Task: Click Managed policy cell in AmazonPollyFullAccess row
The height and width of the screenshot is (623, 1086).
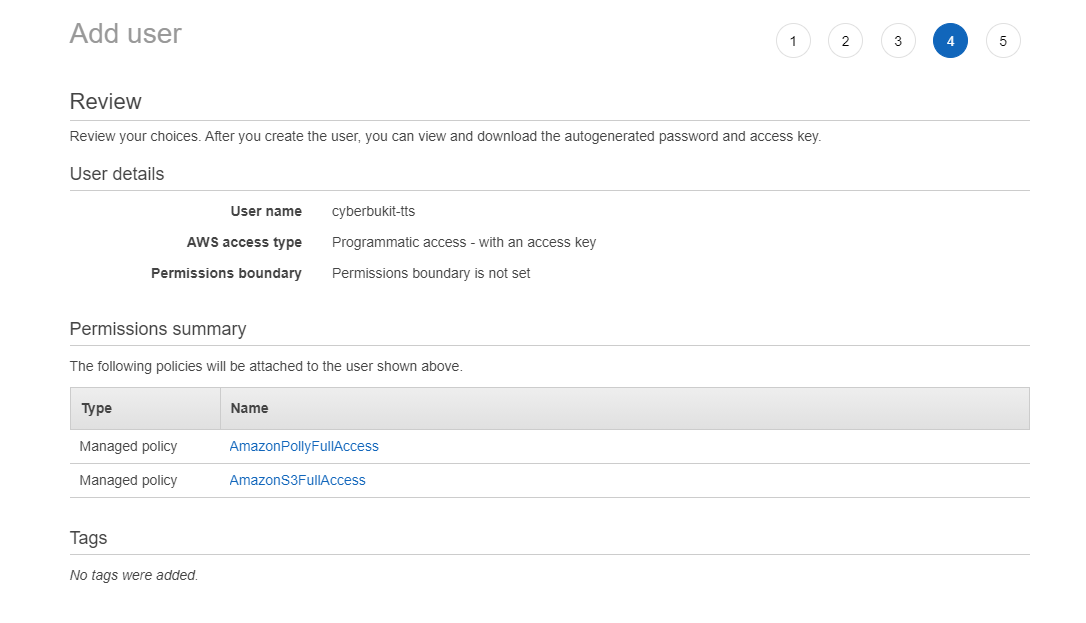Action: coord(128,446)
